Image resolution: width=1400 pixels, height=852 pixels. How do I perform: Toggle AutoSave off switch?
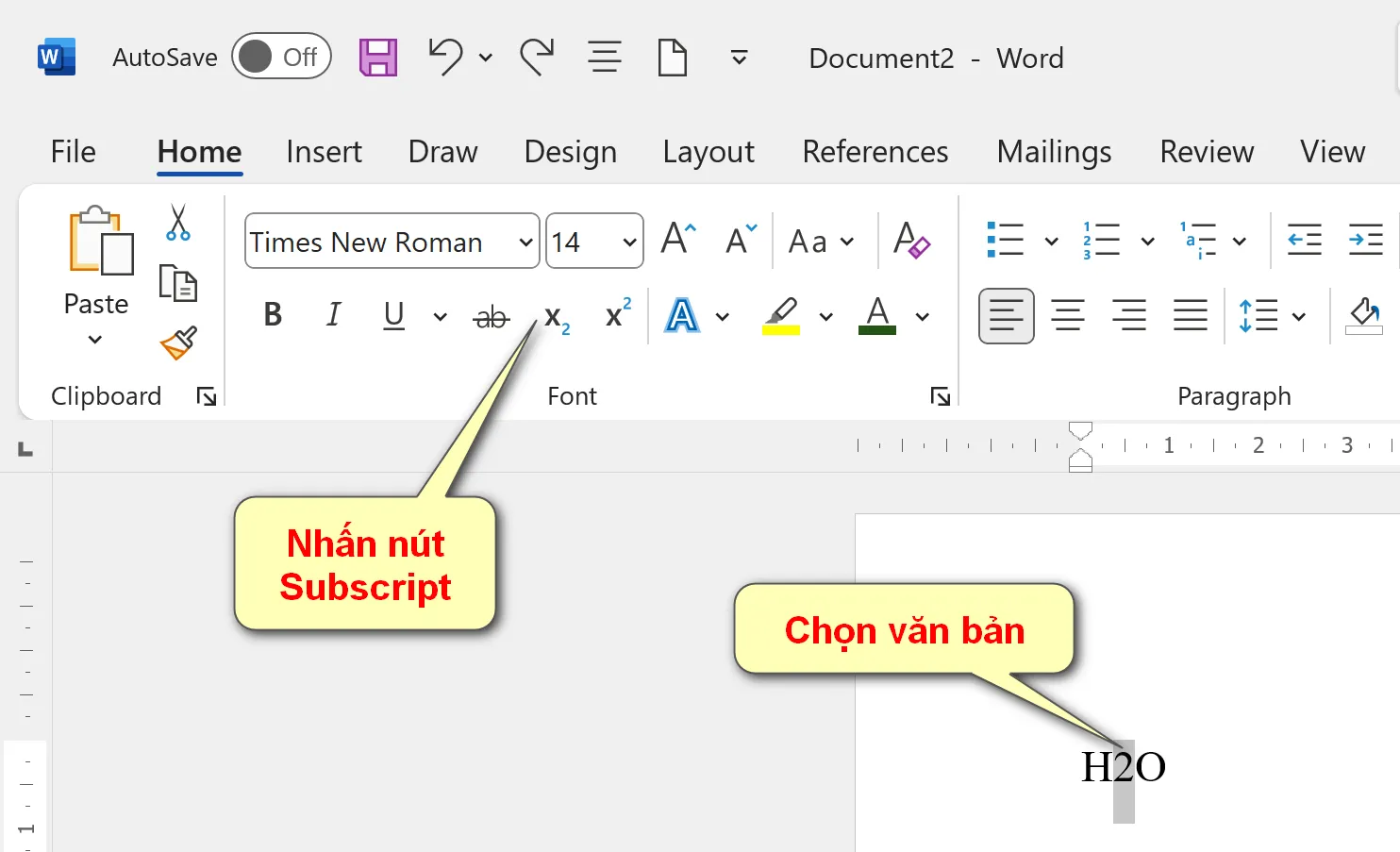pyautogui.click(x=281, y=57)
